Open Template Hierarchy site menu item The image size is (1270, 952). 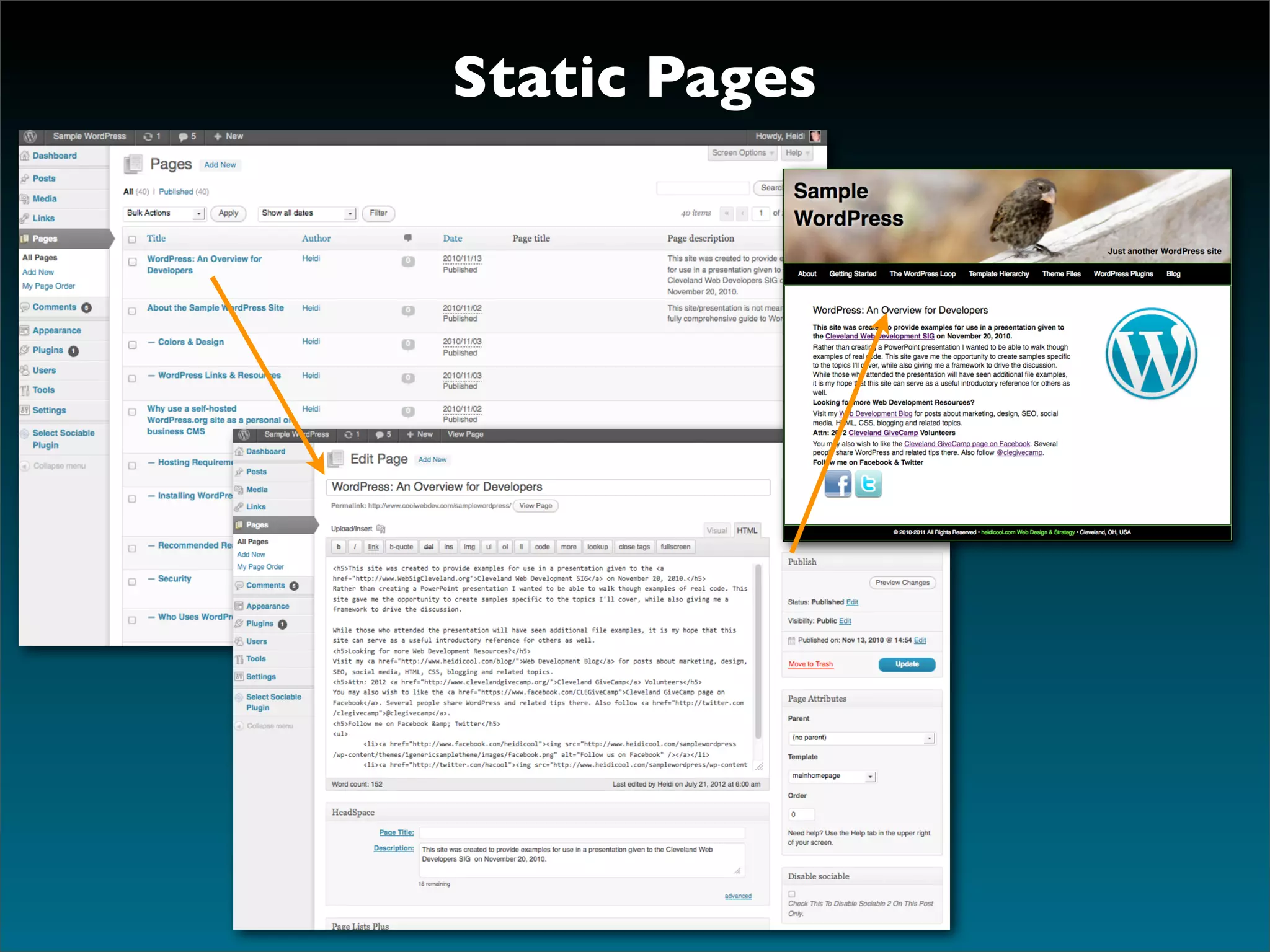pos(998,274)
